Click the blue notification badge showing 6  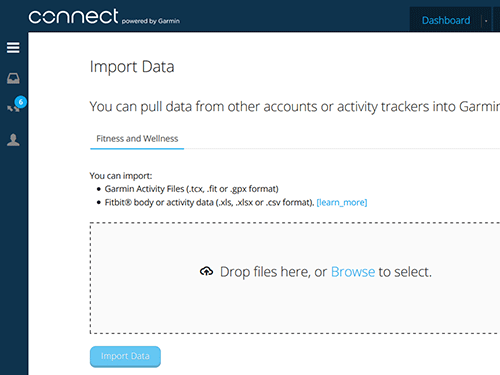click(21, 102)
